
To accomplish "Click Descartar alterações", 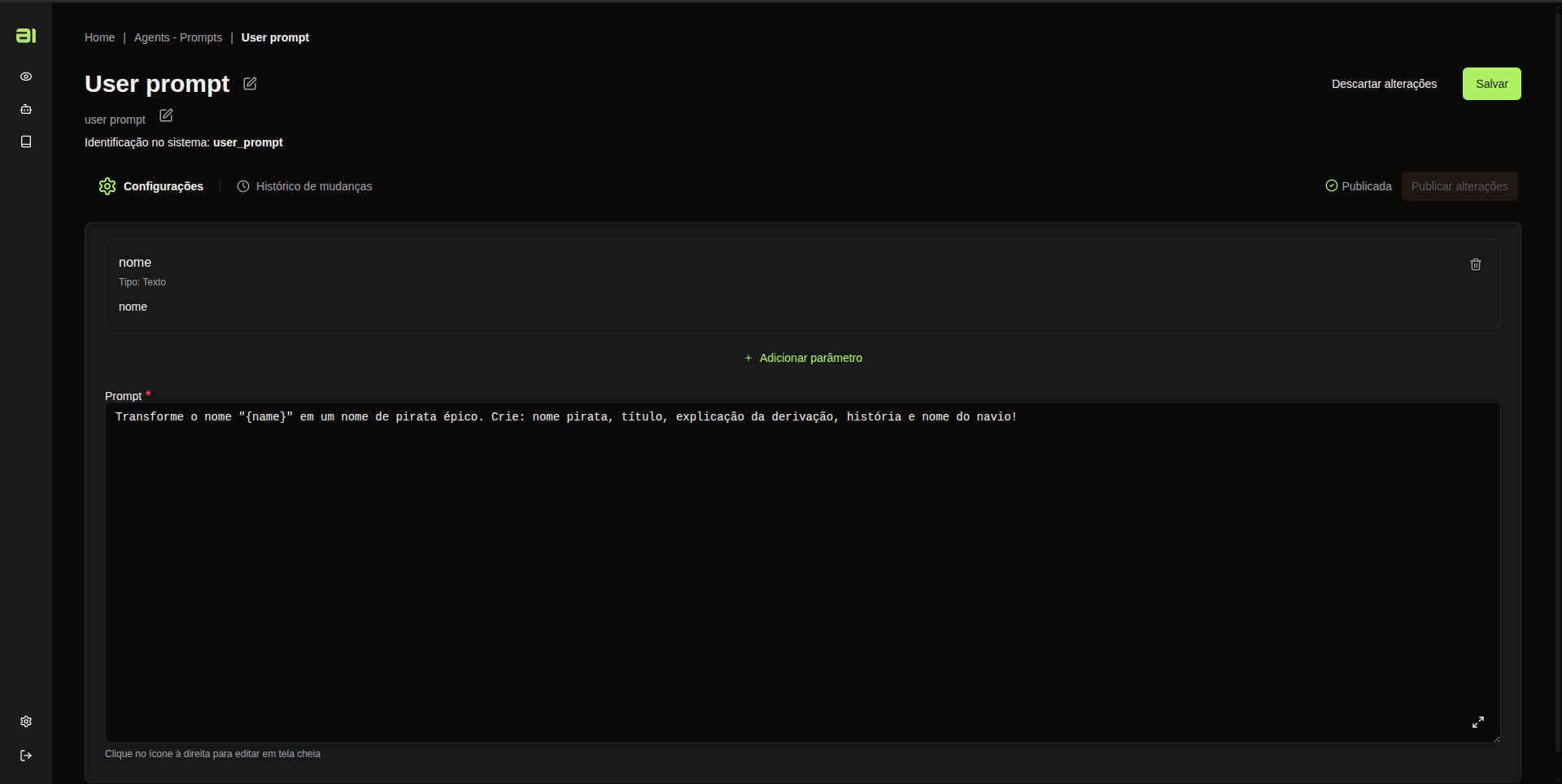I will [1384, 84].
